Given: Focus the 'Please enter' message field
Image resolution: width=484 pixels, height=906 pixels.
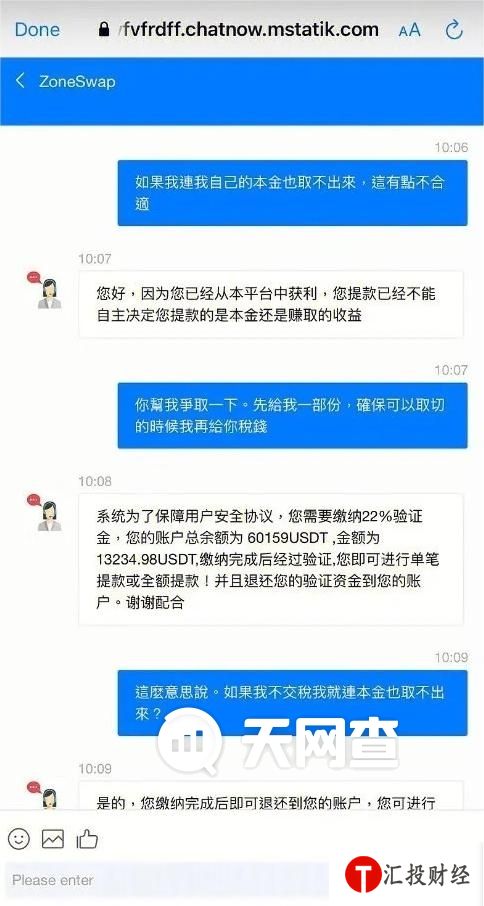Looking at the screenshot, I should pos(167,881).
